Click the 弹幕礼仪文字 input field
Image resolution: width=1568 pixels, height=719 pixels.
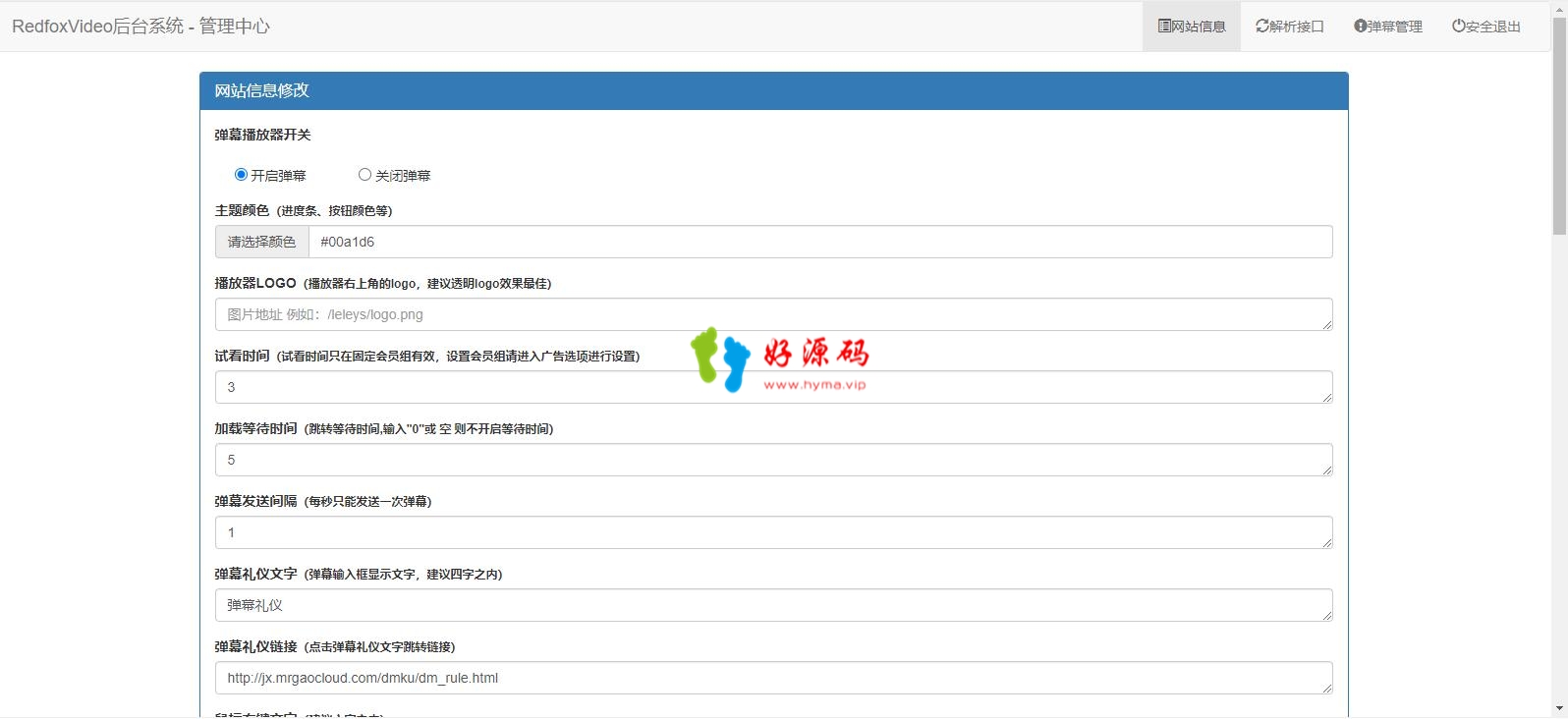pos(774,605)
